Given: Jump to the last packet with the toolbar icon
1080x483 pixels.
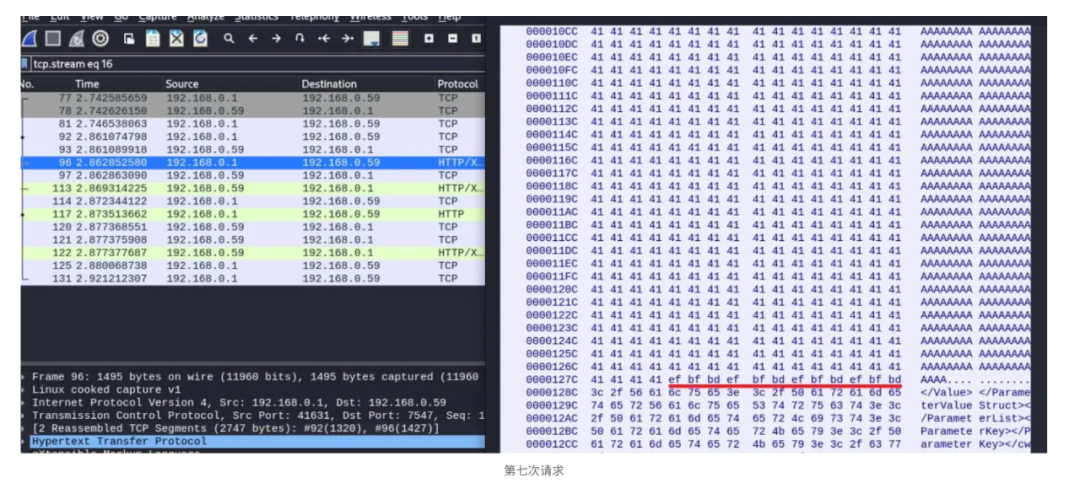Looking at the screenshot, I should 347,39.
